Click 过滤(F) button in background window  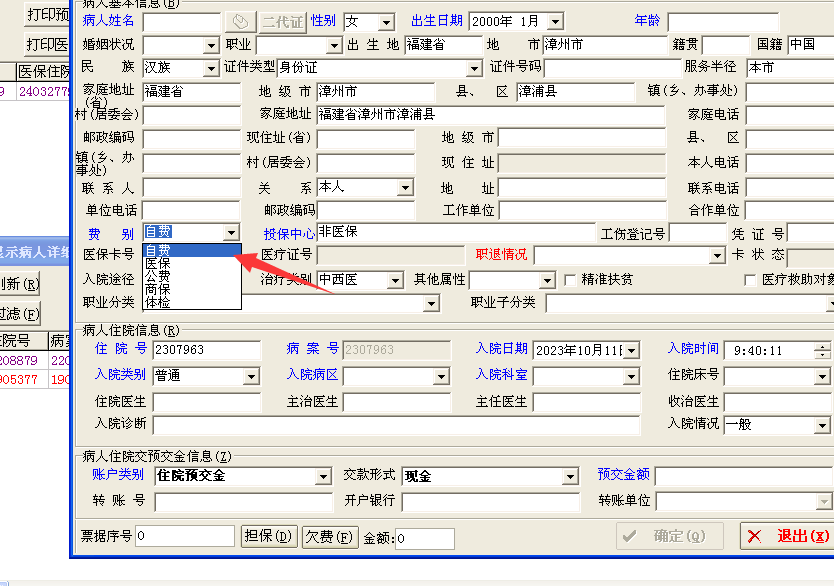(20, 314)
